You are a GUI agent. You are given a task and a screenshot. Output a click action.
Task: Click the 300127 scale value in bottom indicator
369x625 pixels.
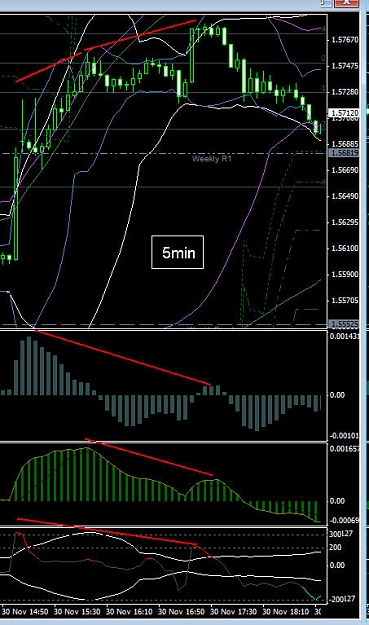tap(342, 534)
